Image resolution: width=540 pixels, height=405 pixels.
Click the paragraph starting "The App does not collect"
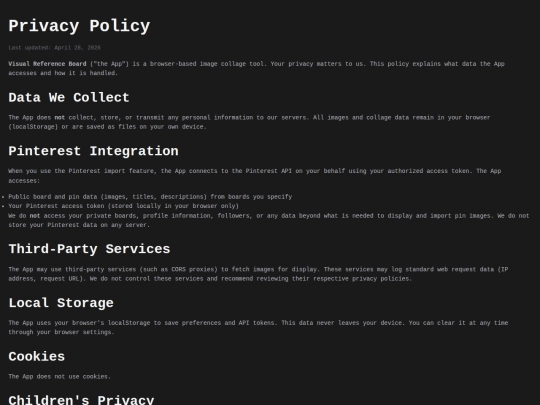(249, 122)
